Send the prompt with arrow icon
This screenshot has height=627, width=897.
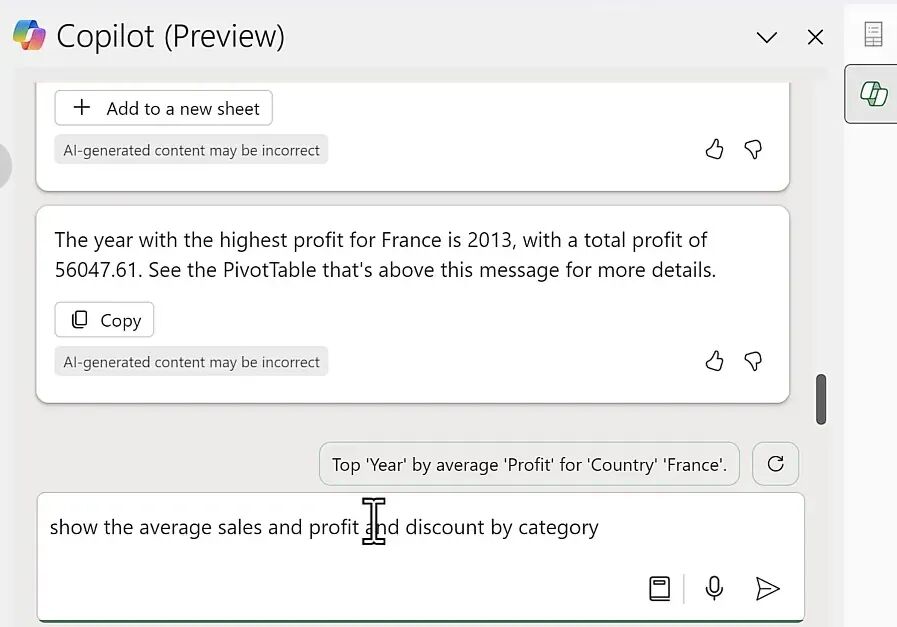pyautogui.click(x=767, y=589)
